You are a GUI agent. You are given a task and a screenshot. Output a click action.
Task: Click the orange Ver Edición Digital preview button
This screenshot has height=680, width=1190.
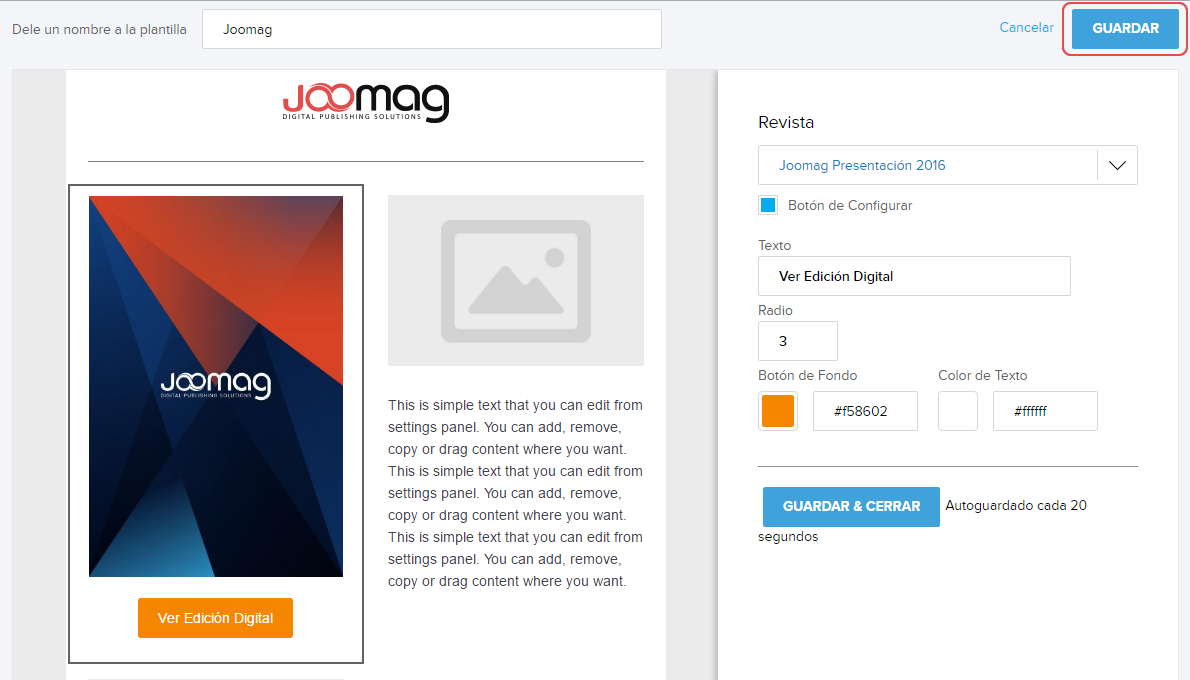[215, 618]
